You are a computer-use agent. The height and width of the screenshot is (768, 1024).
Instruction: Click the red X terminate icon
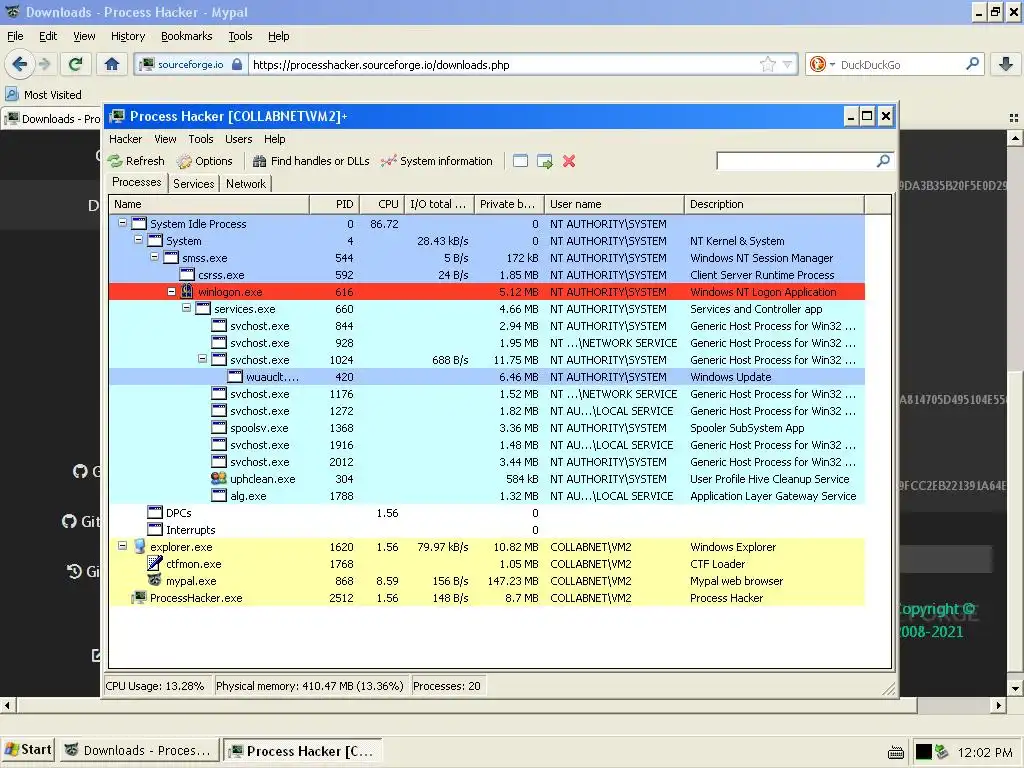569,161
